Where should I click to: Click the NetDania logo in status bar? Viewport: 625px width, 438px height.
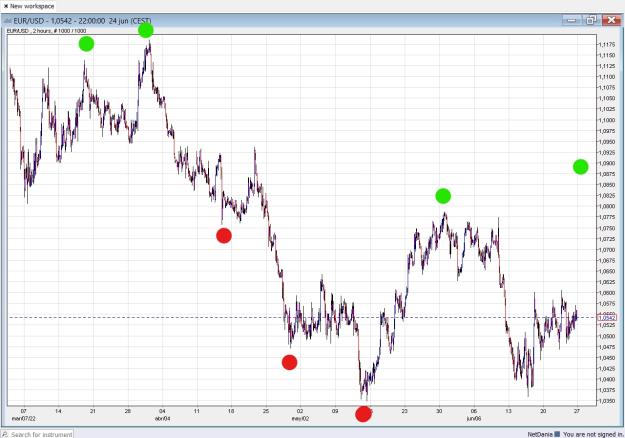point(544,434)
